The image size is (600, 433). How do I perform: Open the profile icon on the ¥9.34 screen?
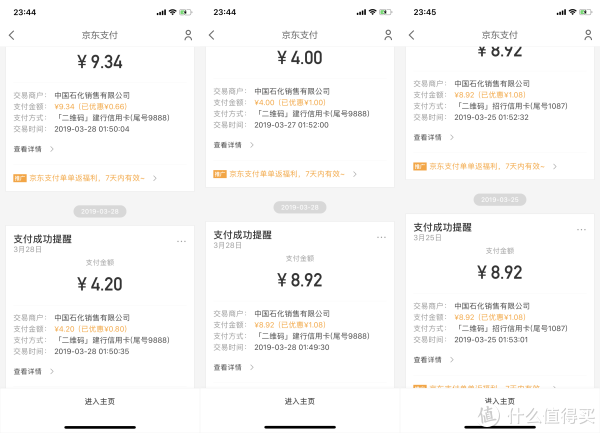[x=188, y=35]
